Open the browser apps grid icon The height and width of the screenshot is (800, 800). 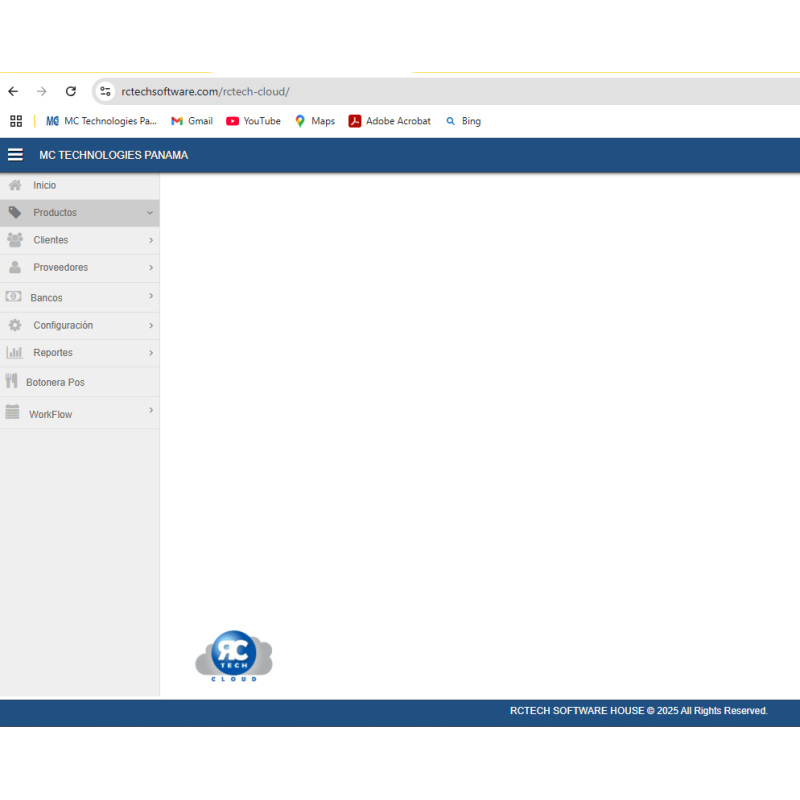[16, 121]
